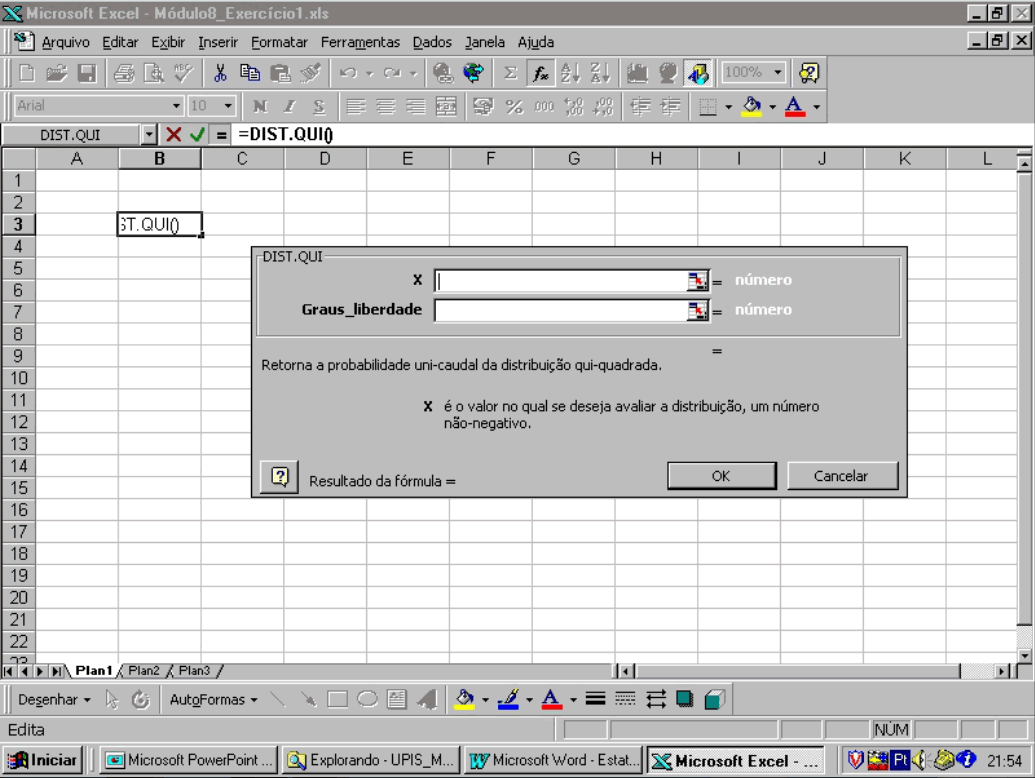Click the yellow fill color bucket swatch
The height and width of the screenshot is (778, 1035).
[752, 106]
